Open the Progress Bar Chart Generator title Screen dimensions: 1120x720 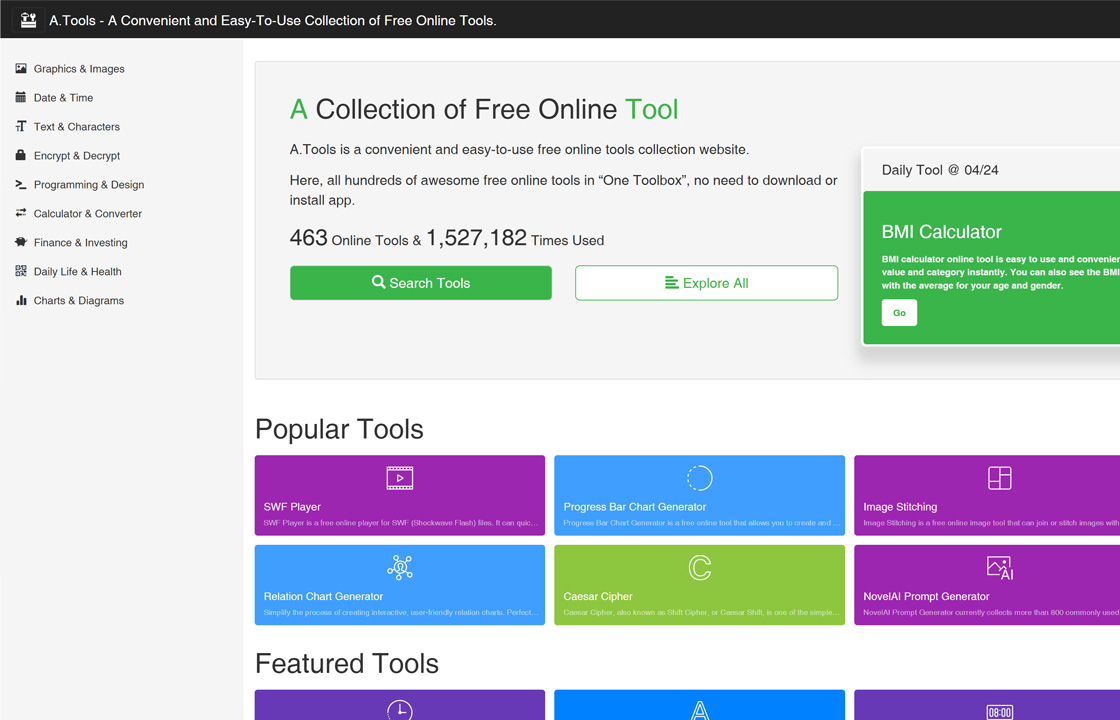tap(634, 506)
